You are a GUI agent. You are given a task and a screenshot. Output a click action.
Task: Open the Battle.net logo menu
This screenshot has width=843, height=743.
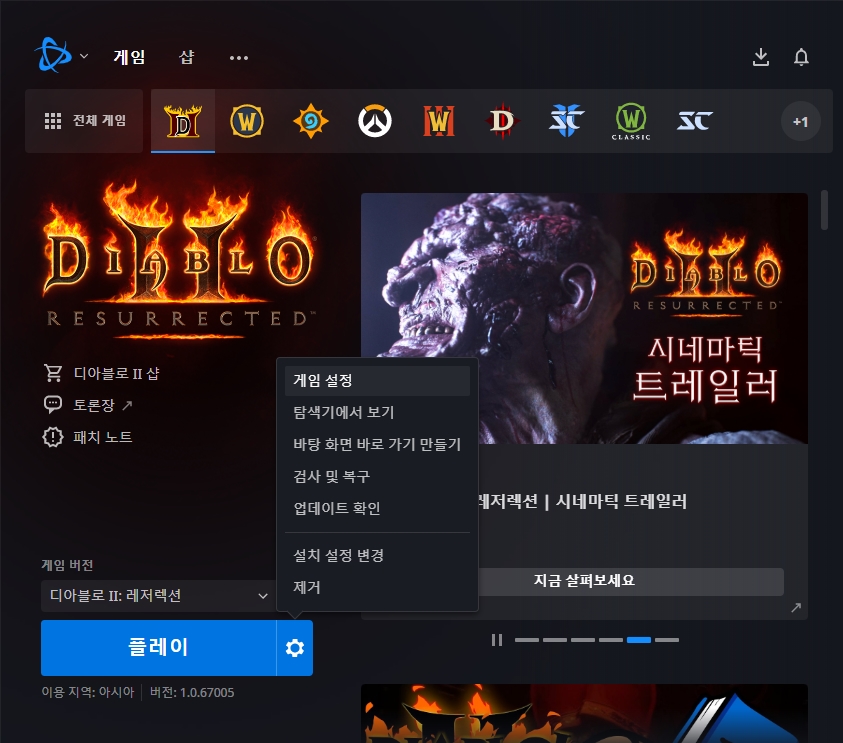pyautogui.click(x=53, y=55)
